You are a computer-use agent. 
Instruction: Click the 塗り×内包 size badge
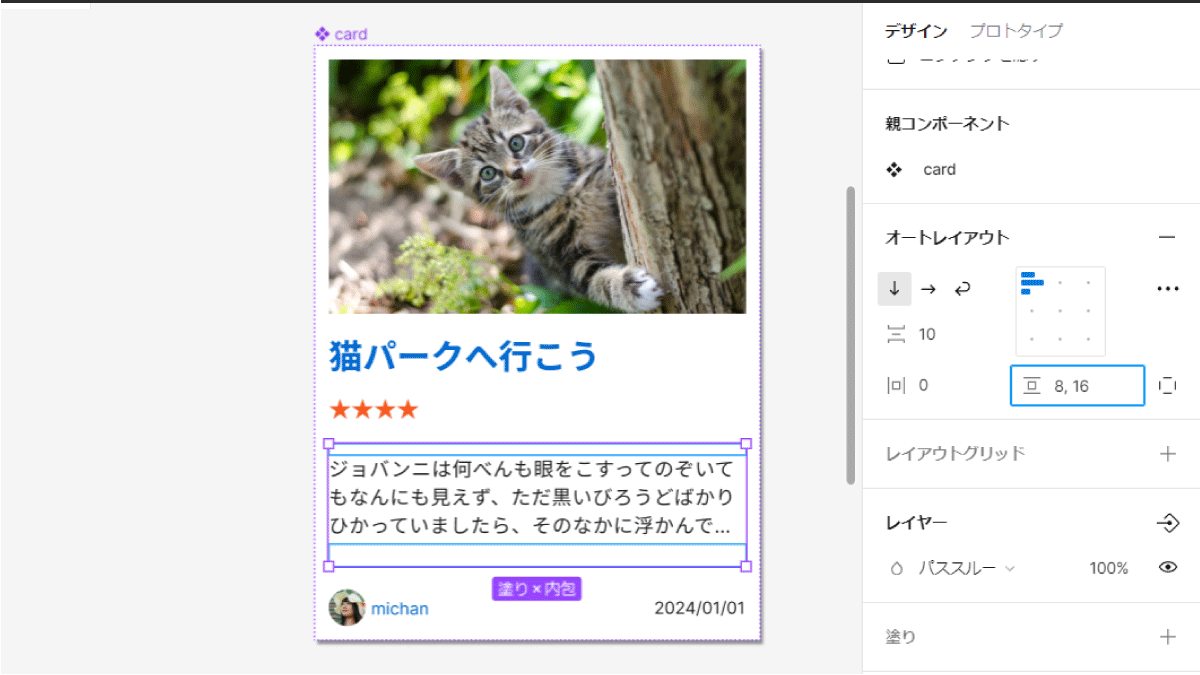[537, 590]
